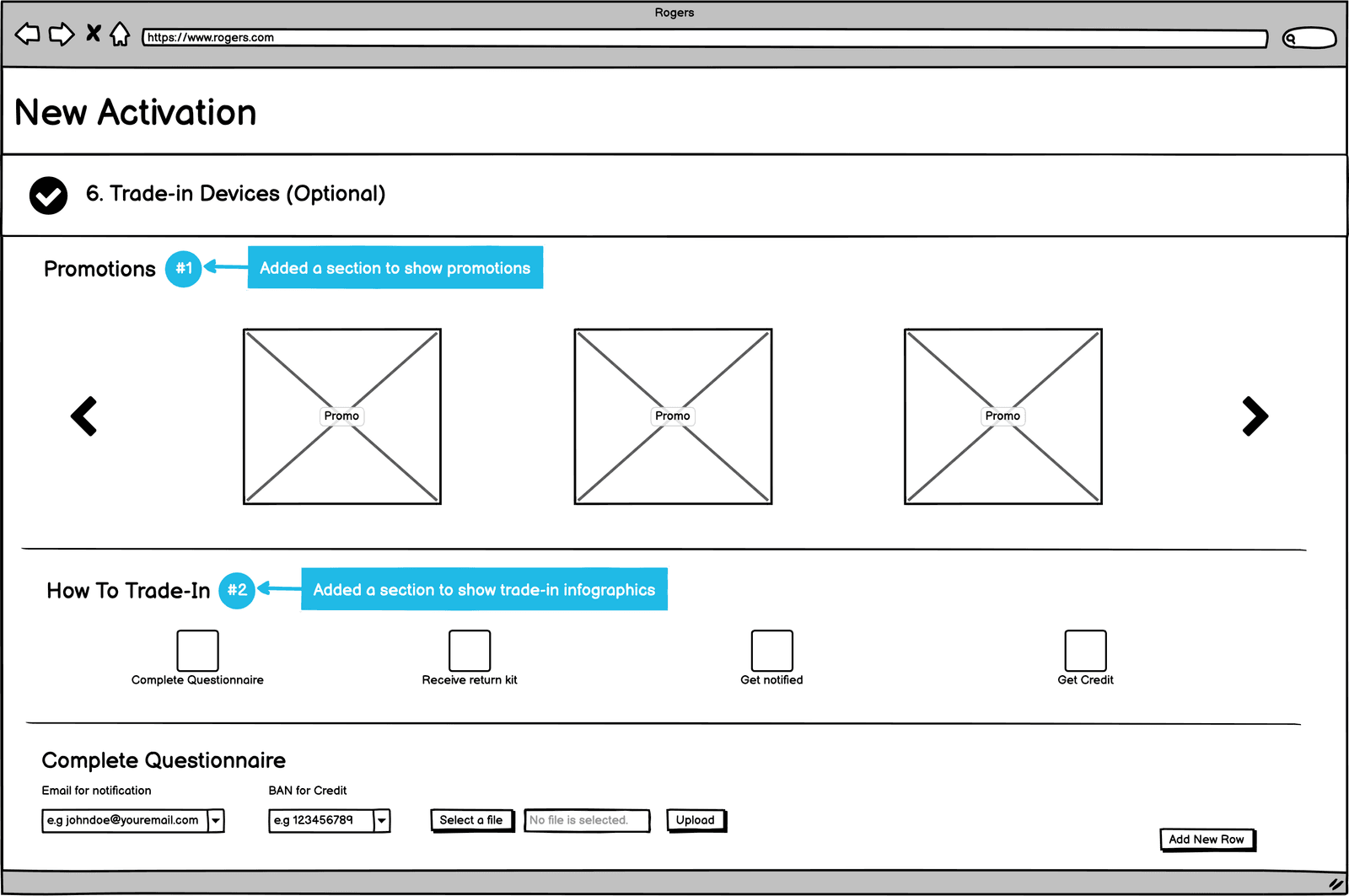Click the Get Credit caption

pos(1086,680)
